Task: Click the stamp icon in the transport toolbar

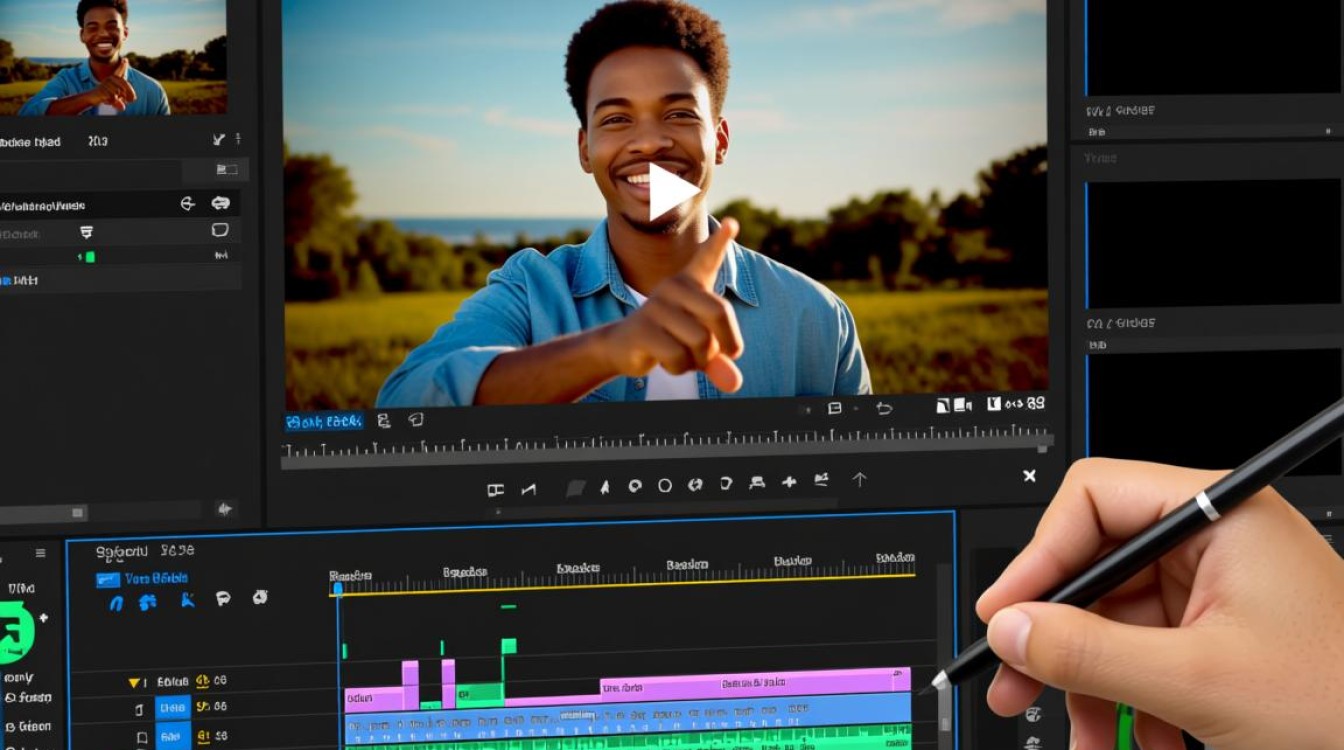Action: coord(757,483)
